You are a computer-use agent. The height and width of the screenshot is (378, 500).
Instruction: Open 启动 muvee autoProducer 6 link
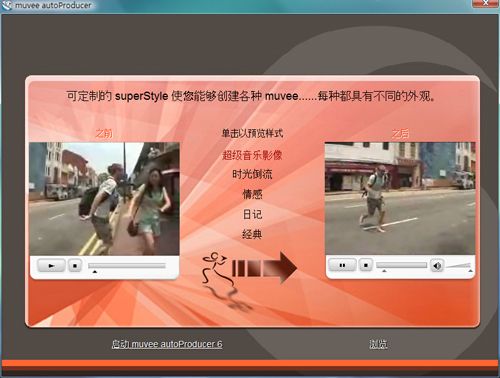(x=167, y=344)
